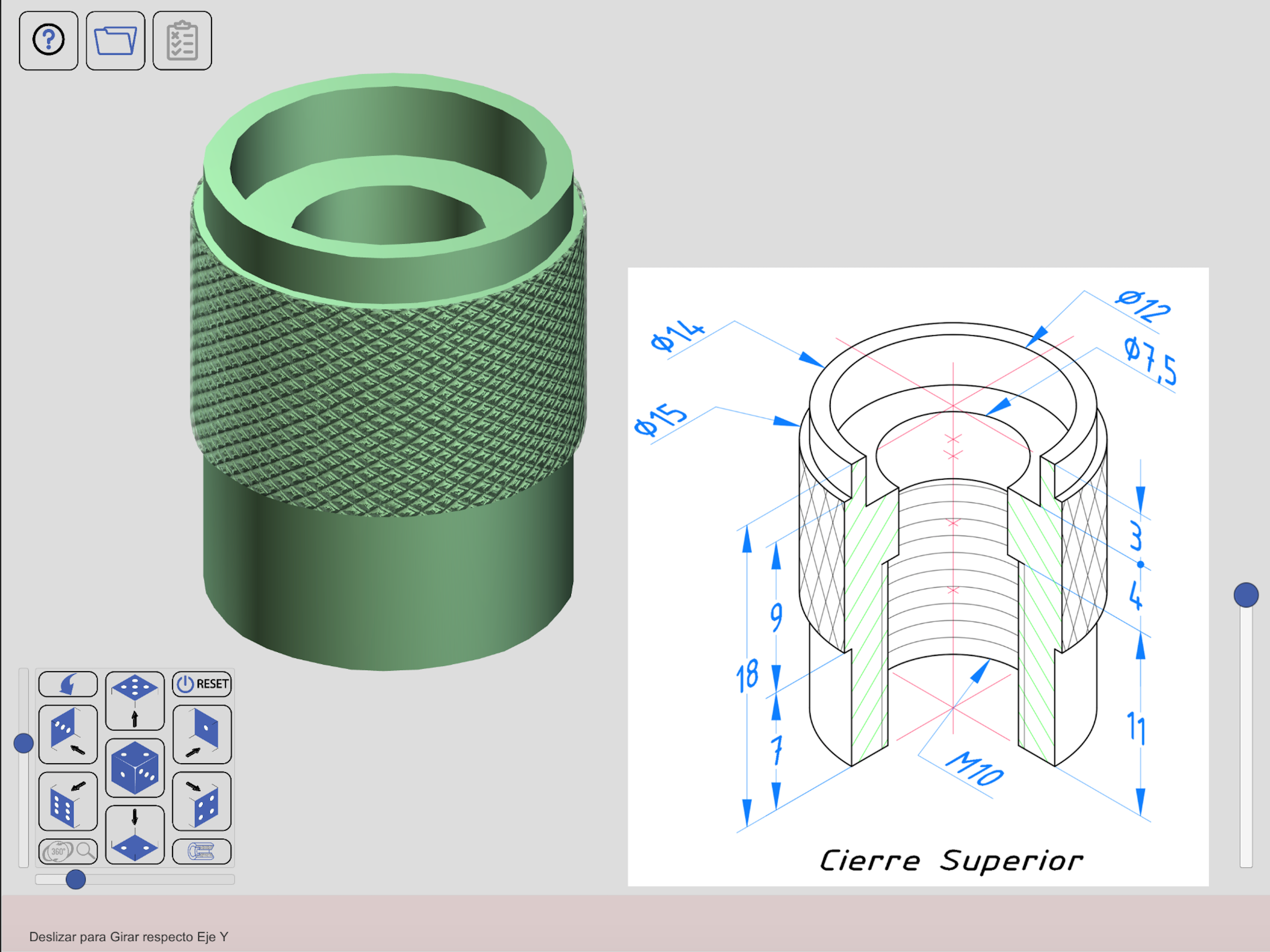Click the RESET view button
Screen dimensions: 1270x952
click(x=202, y=684)
